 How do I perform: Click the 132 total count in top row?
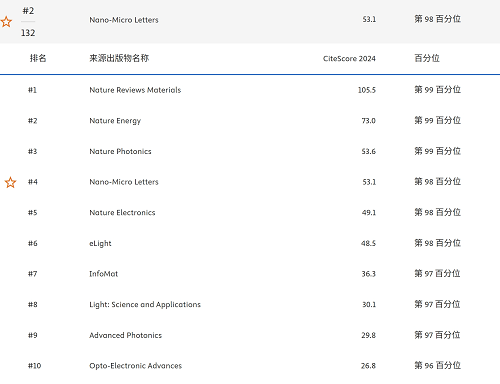coord(28,33)
